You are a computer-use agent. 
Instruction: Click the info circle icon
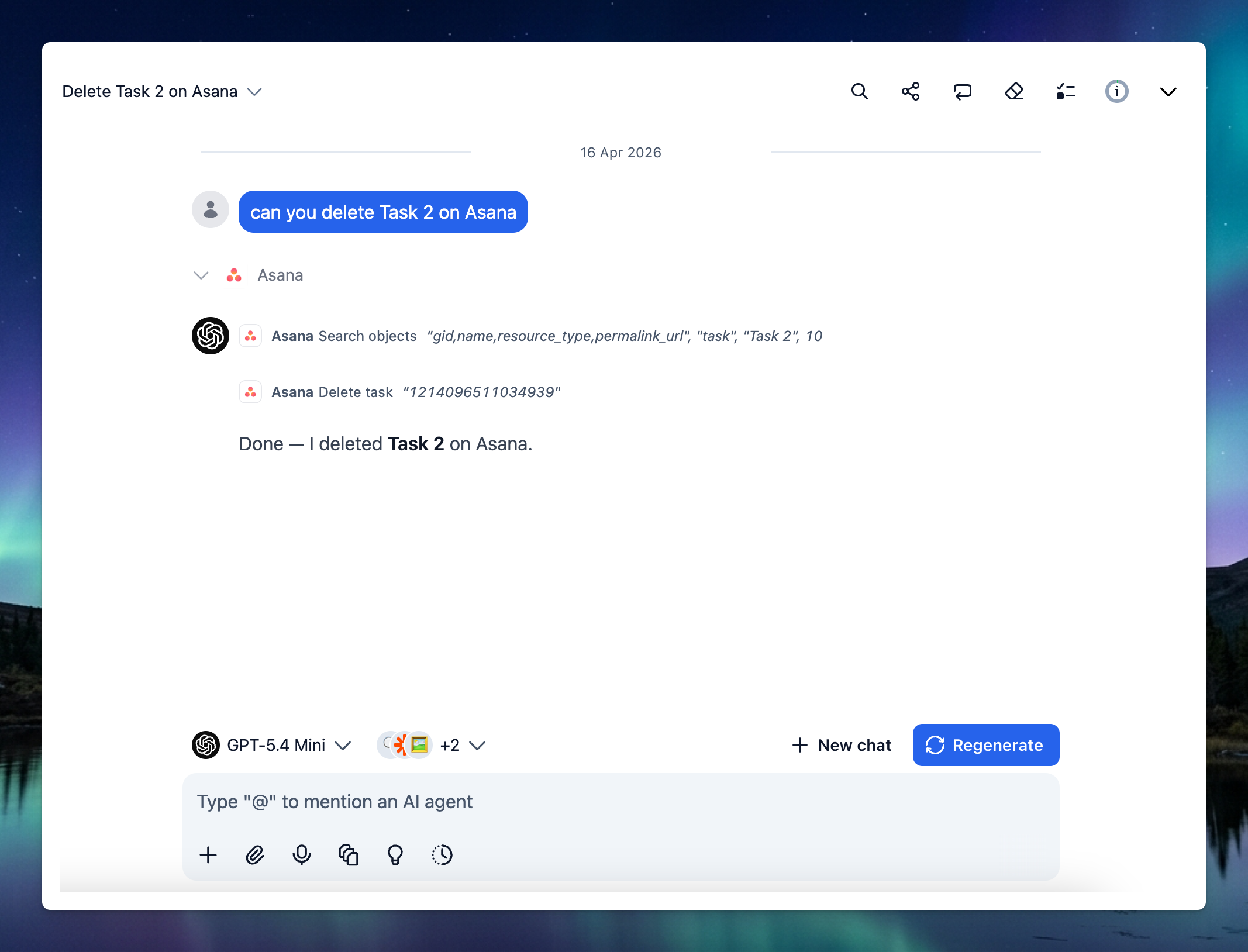pos(1116,92)
